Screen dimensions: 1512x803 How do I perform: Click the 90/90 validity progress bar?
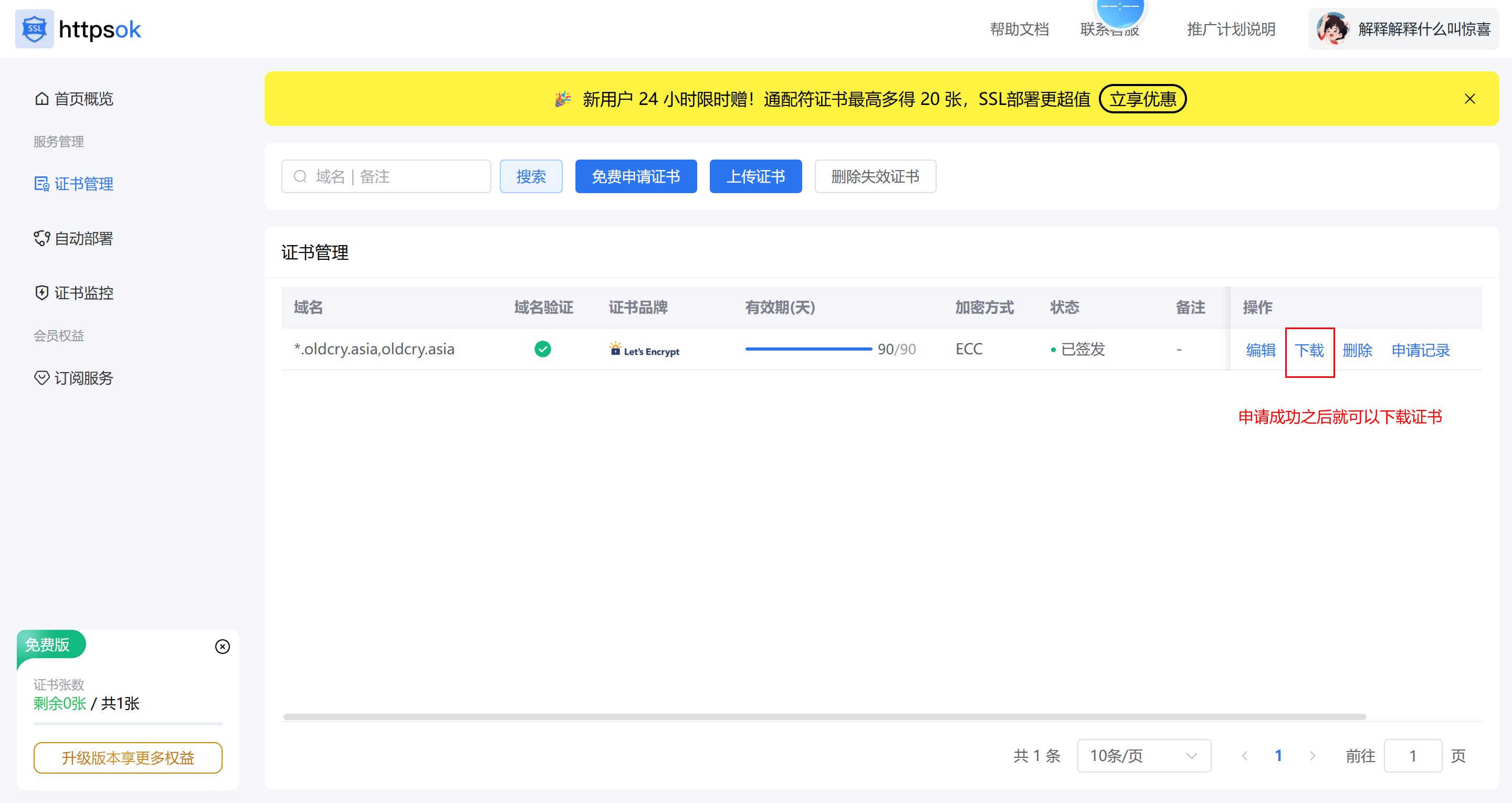pyautogui.click(x=808, y=349)
